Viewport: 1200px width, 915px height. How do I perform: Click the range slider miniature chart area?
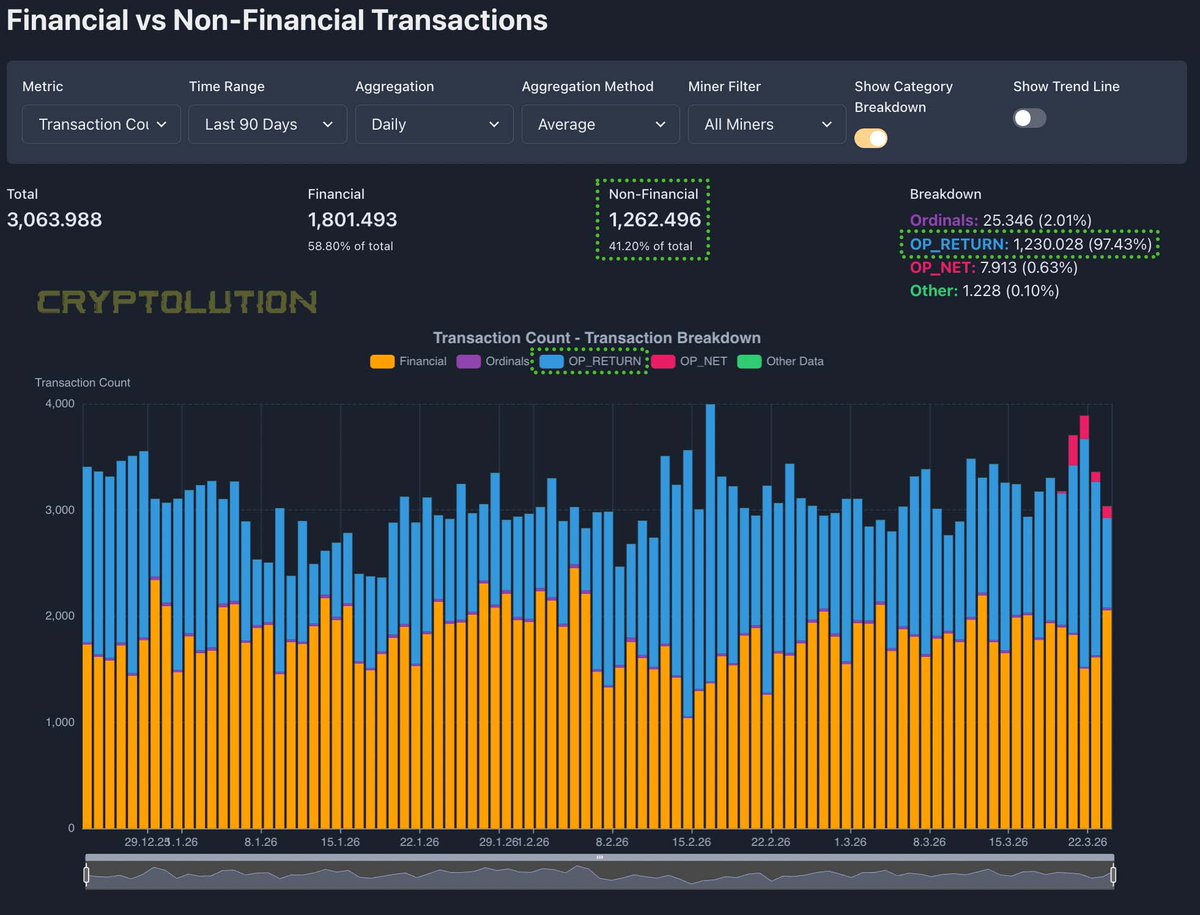point(599,876)
